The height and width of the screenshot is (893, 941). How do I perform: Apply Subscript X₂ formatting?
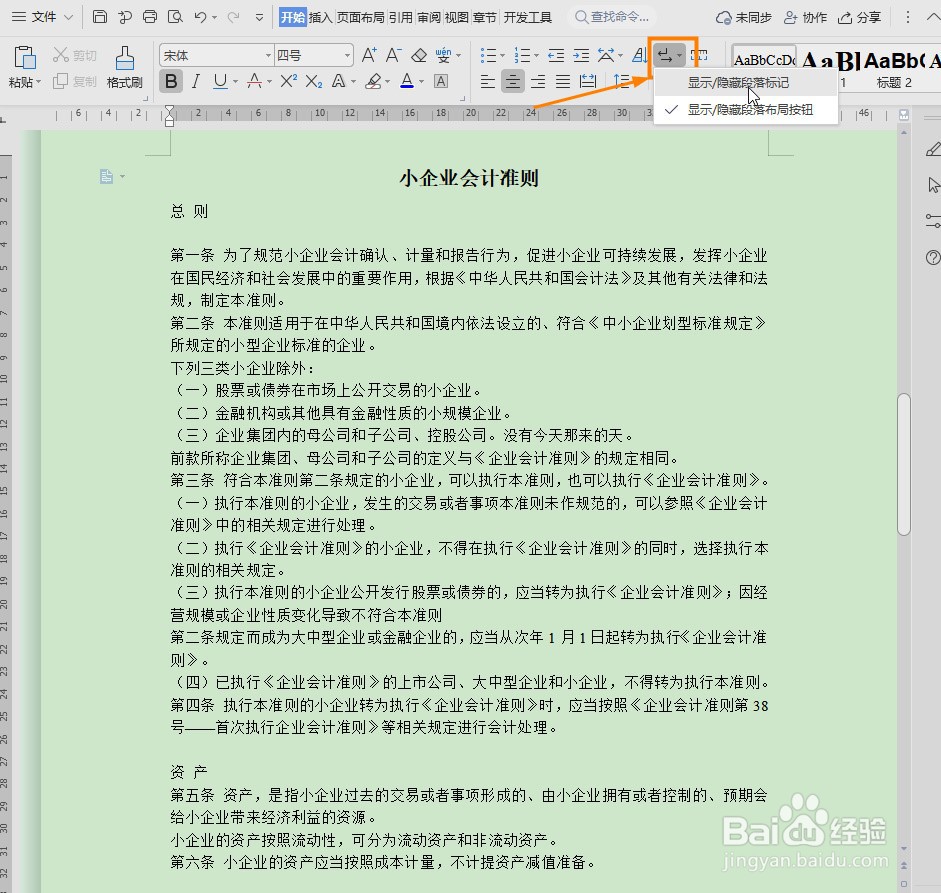[x=313, y=81]
